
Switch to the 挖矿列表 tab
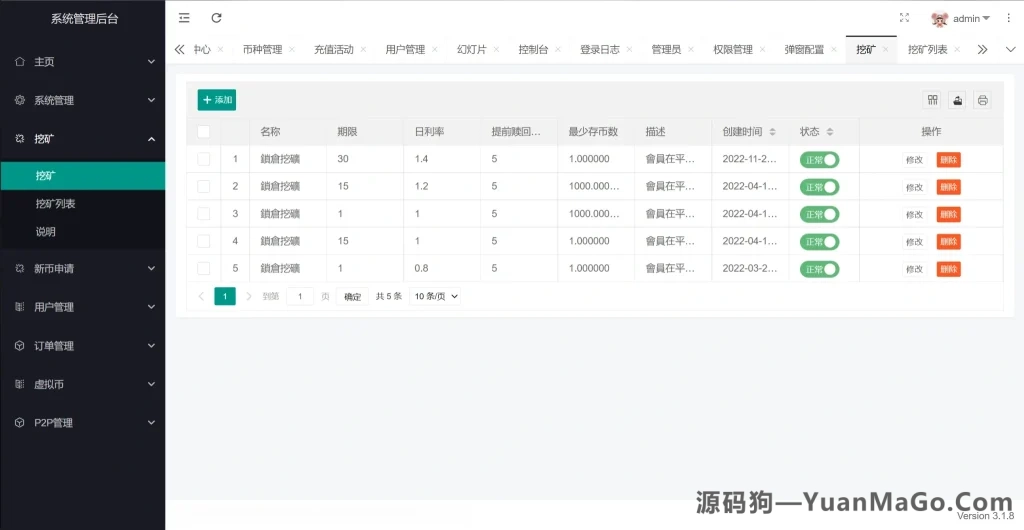(927, 50)
